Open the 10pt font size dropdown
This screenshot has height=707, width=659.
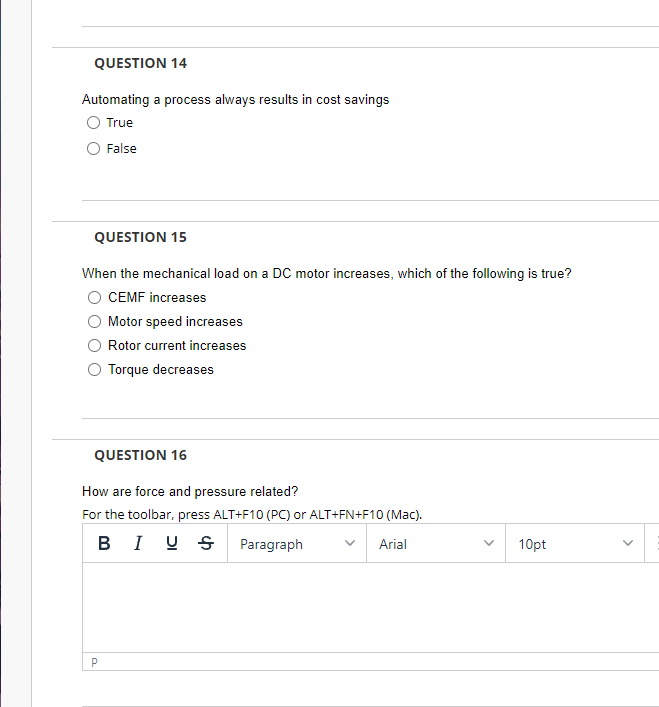coord(575,544)
